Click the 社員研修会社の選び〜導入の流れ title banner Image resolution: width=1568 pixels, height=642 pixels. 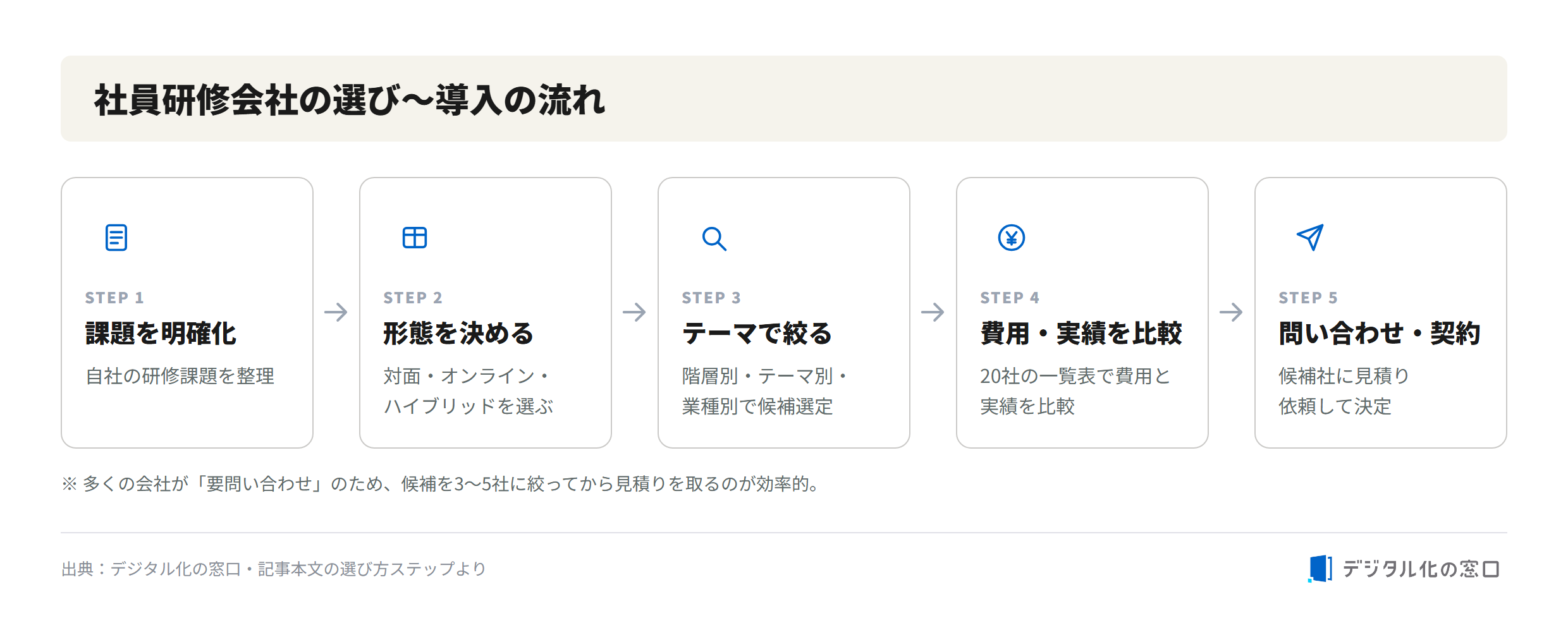(x=784, y=99)
